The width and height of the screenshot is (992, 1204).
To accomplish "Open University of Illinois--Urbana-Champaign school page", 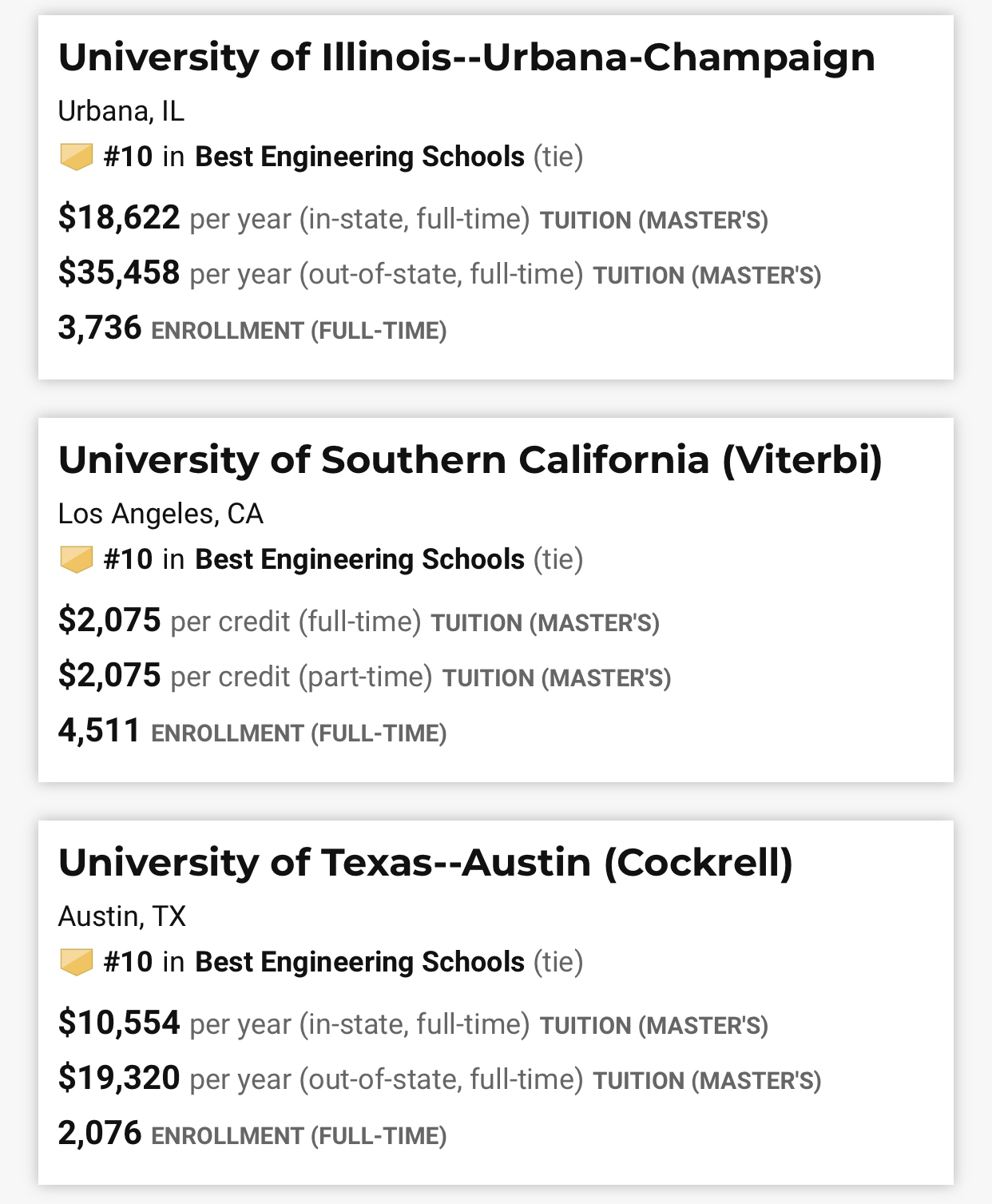I will click(466, 58).
